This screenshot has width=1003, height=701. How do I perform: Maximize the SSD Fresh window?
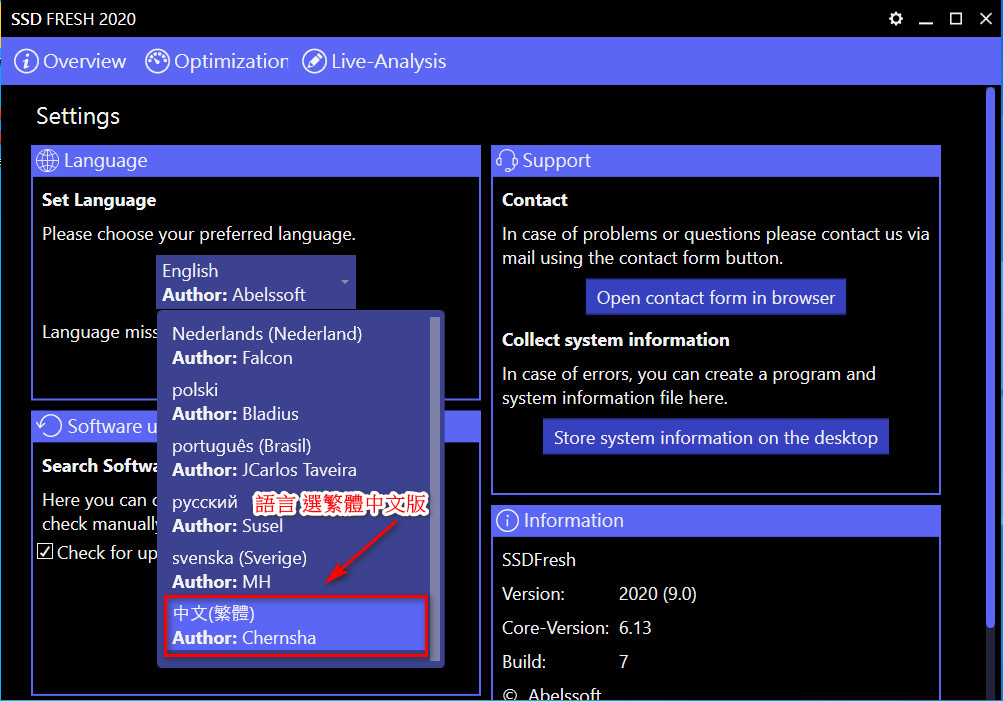coord(956,19)
